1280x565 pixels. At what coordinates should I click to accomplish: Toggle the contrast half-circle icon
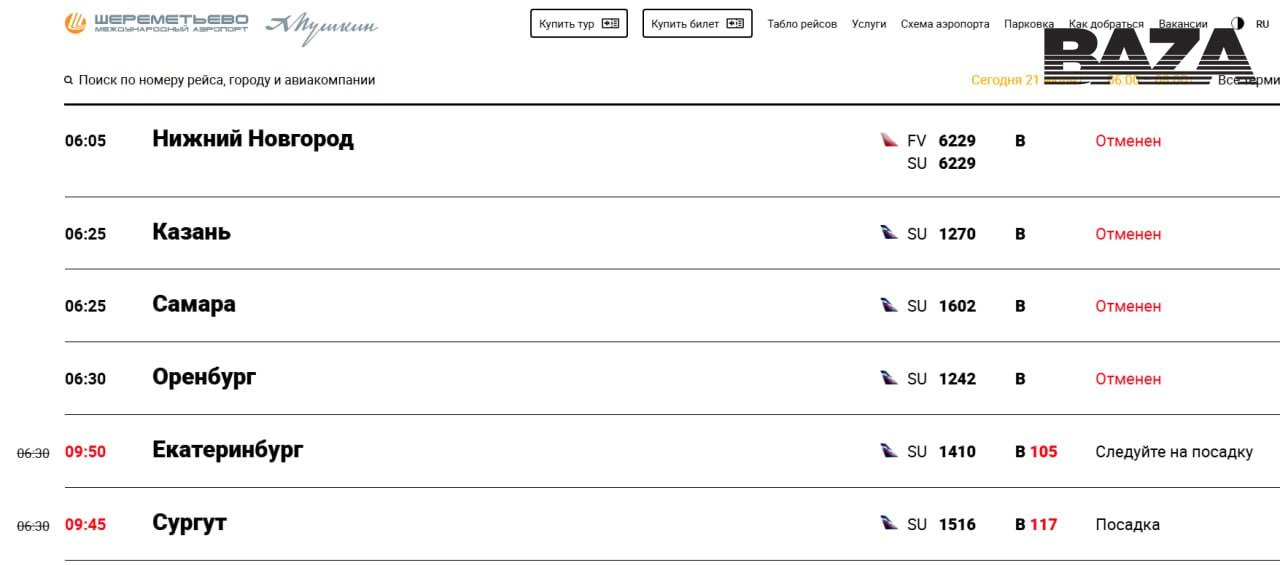point(1238,23)
